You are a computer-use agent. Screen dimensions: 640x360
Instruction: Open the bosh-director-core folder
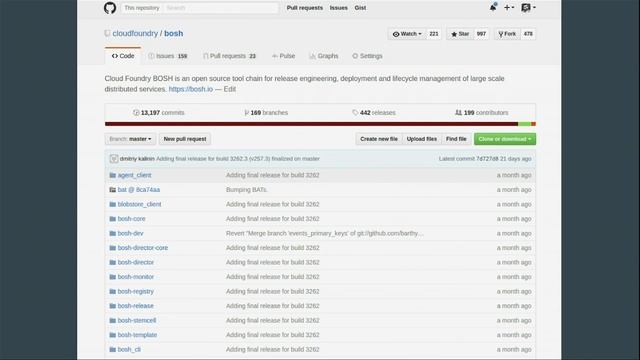tap(143, 248)
